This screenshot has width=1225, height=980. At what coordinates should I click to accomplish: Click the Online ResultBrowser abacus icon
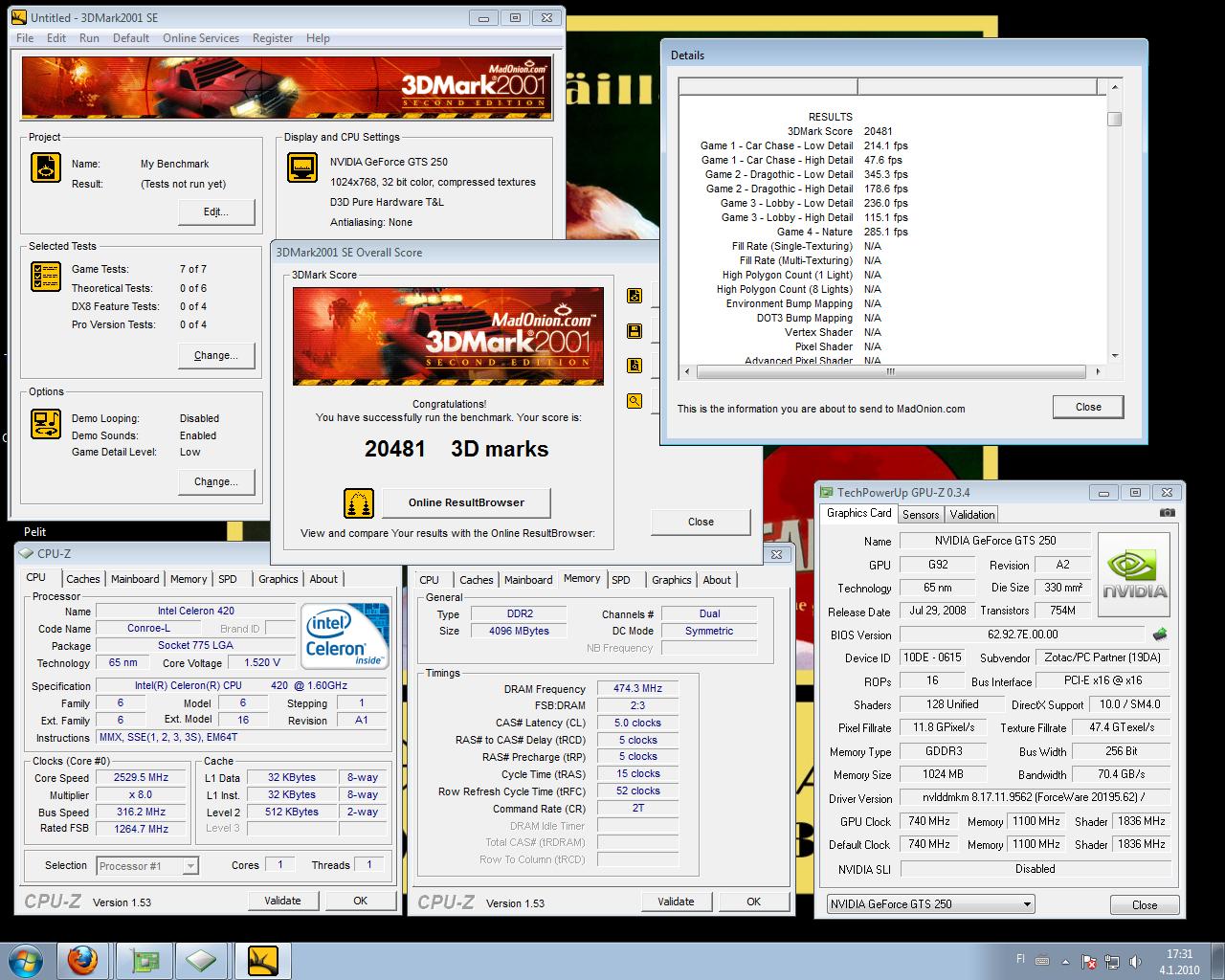click(x=359, y=502)
